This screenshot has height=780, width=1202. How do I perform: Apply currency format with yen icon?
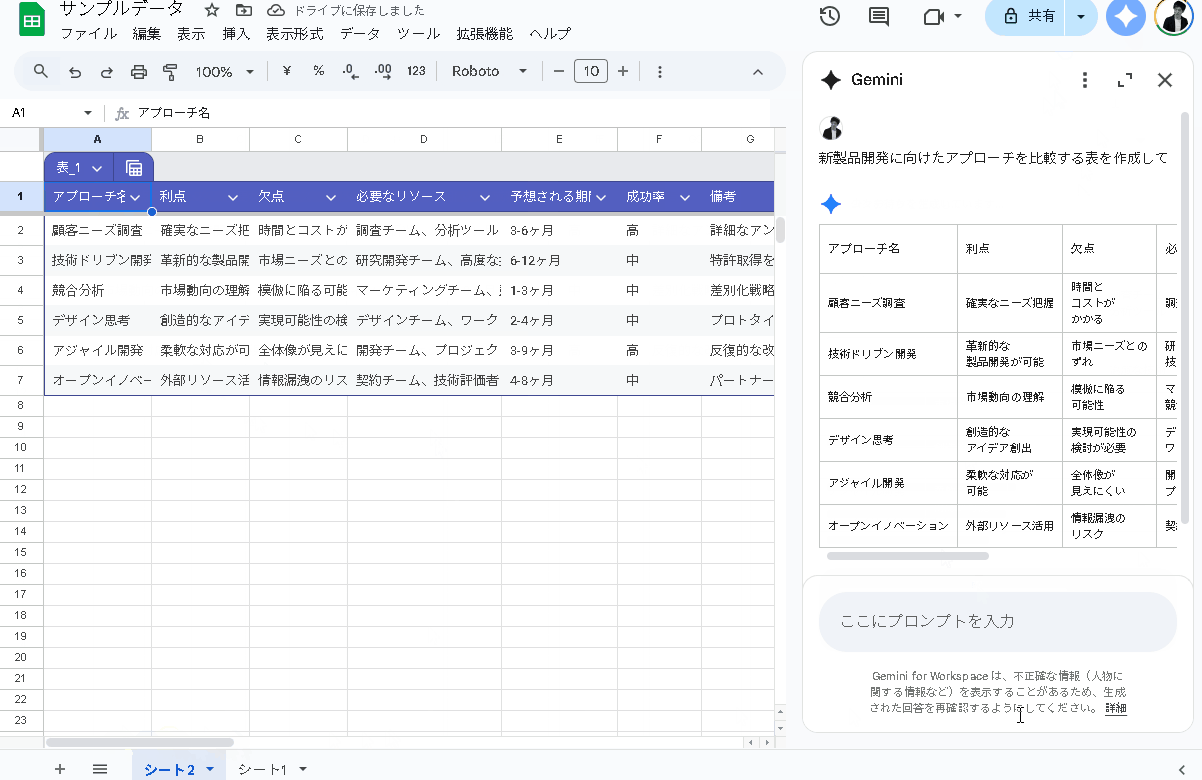[286, 71]
